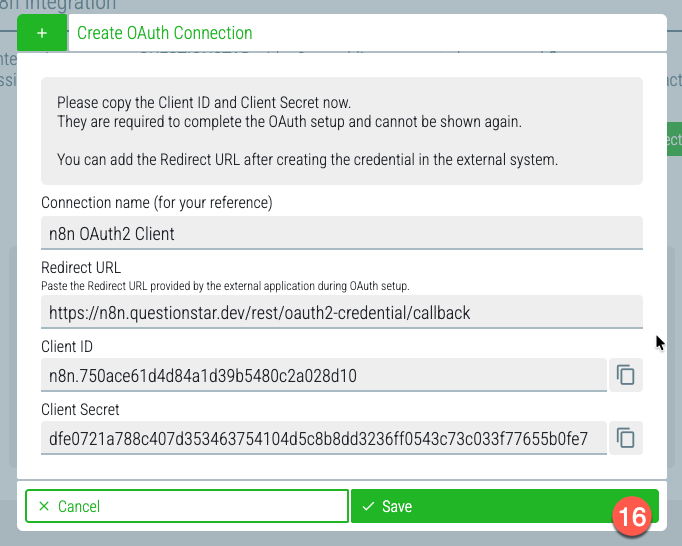Image resolution: width=682 pixels, height=546 pixels.
Task: Click the green plus icon in dialog header
Action: (42, 33)
